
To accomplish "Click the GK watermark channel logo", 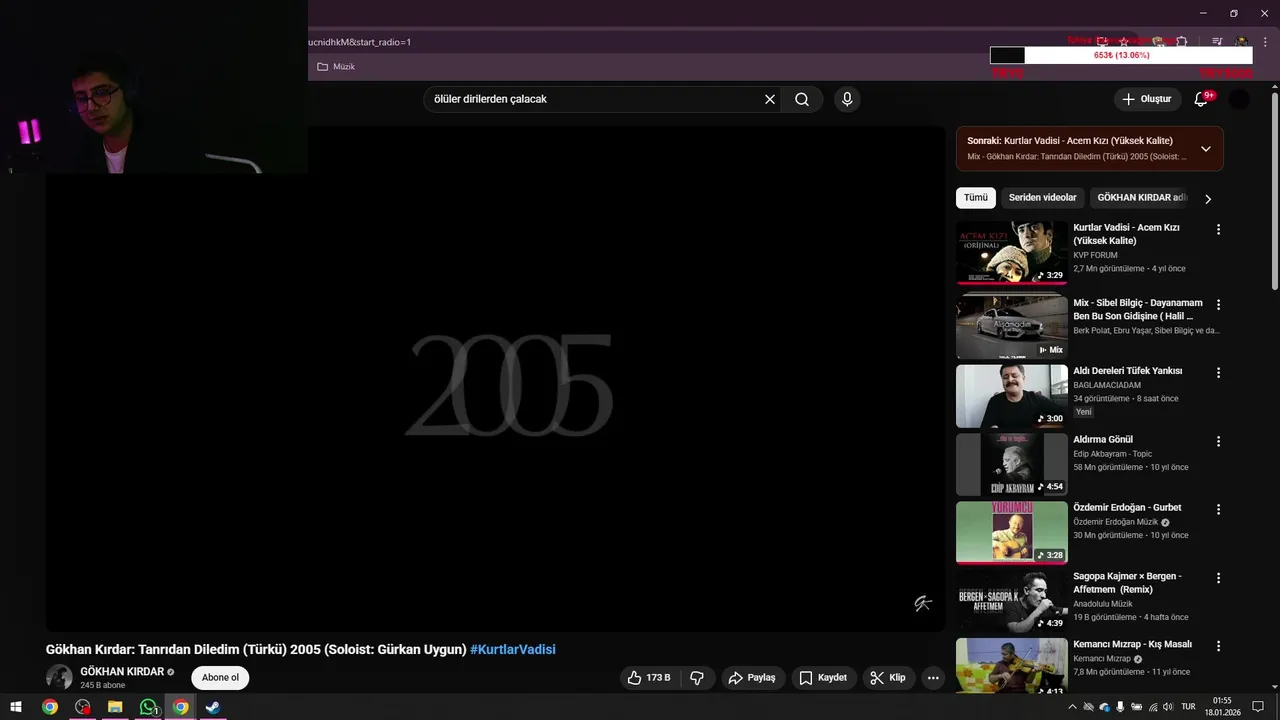I will [x=923, y=603].
